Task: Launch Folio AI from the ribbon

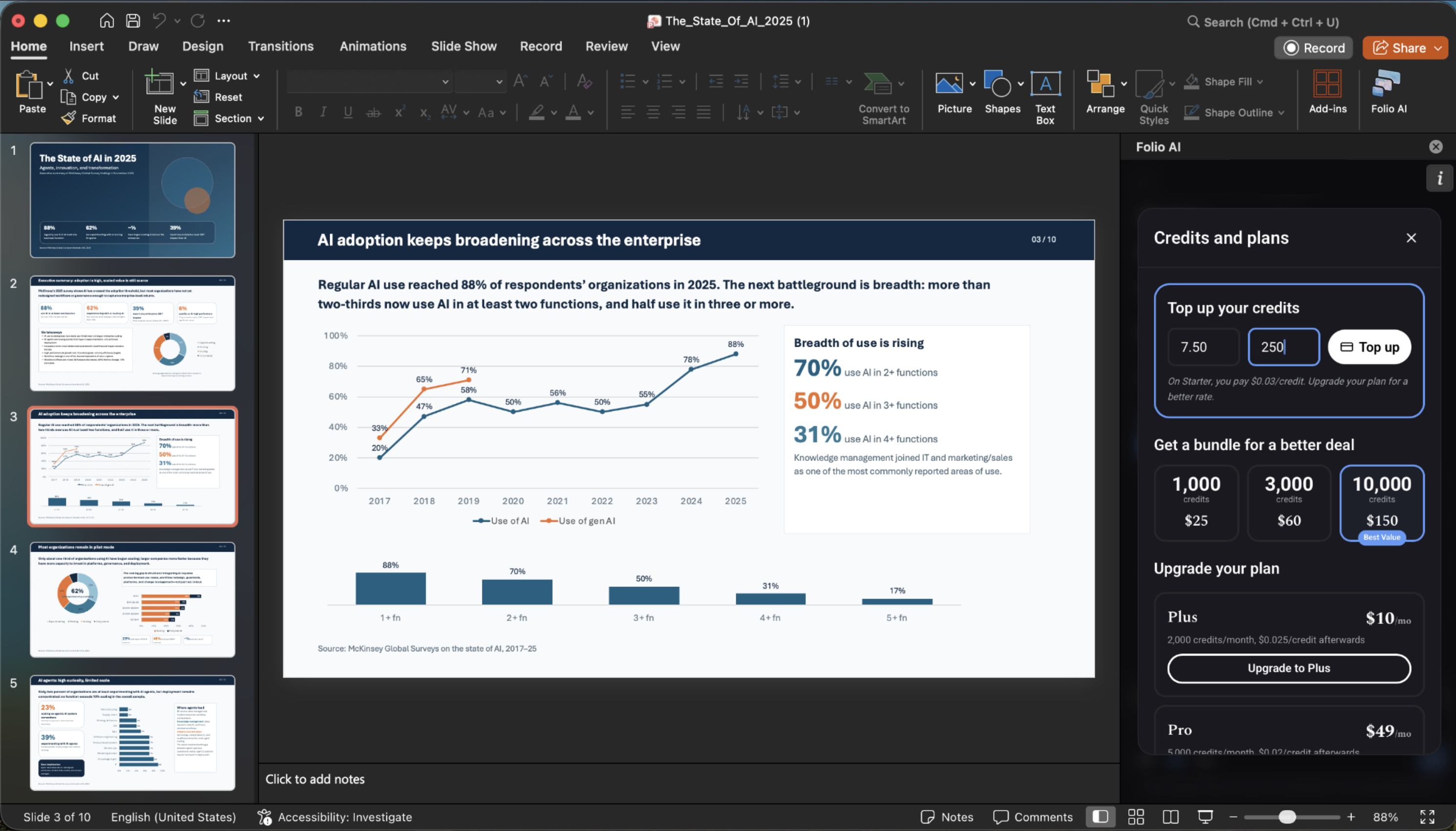Action: tap(1389, 92)
